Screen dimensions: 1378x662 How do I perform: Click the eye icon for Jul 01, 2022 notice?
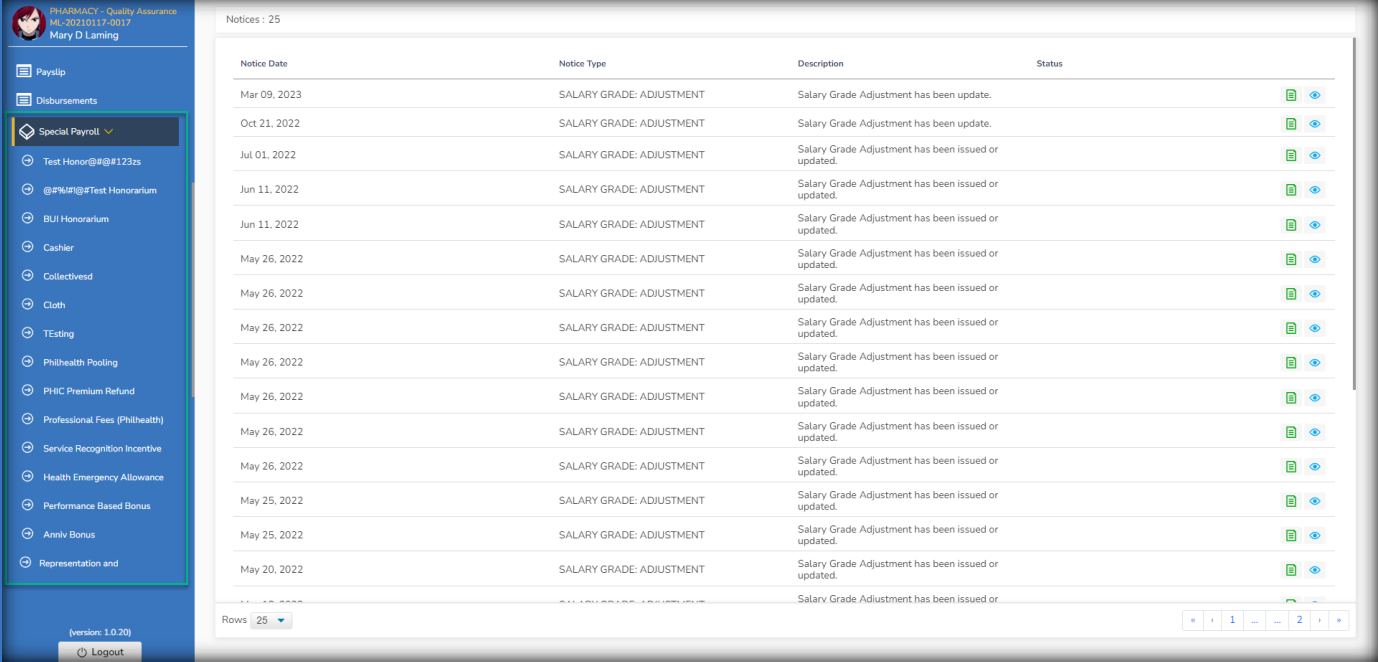point(1315,155)
